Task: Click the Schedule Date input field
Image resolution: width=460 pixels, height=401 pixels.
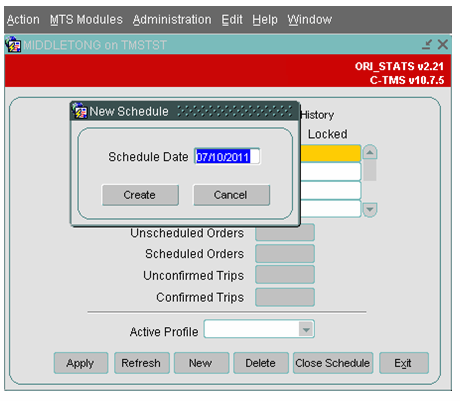Action: coord(227,157)
